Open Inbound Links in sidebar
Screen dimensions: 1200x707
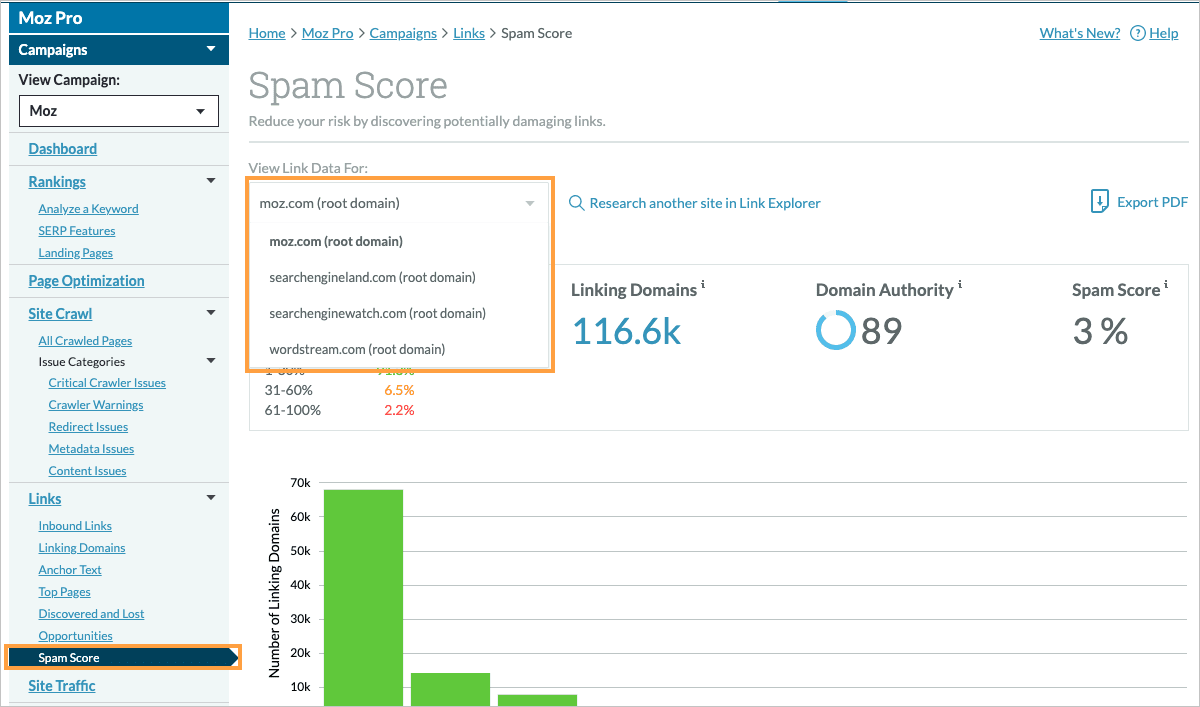[75, 526]
